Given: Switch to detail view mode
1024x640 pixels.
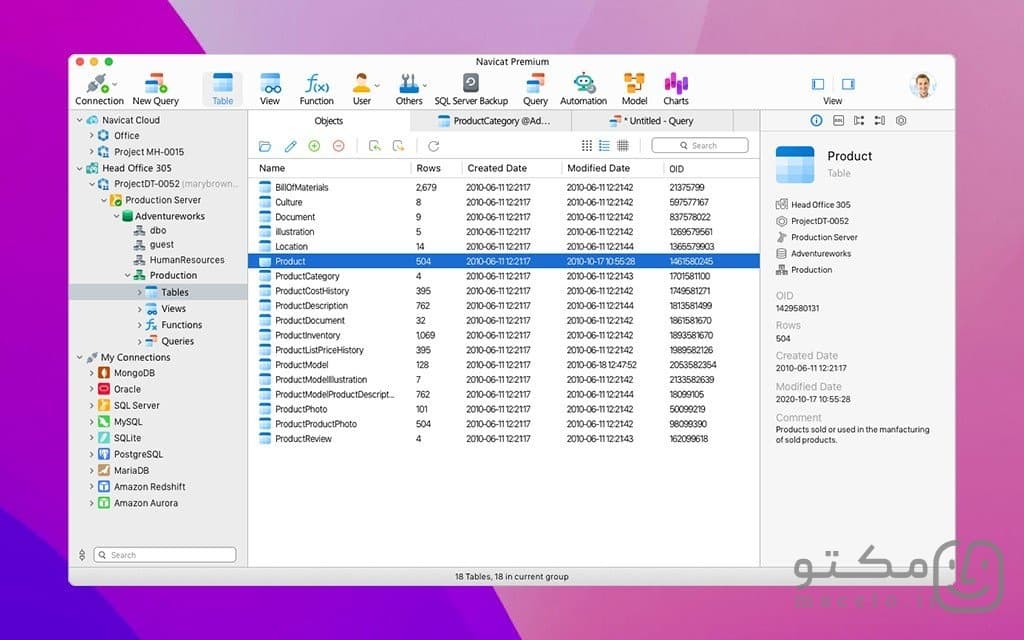Looking at the screenshot, I should click(x=623, y=145).
